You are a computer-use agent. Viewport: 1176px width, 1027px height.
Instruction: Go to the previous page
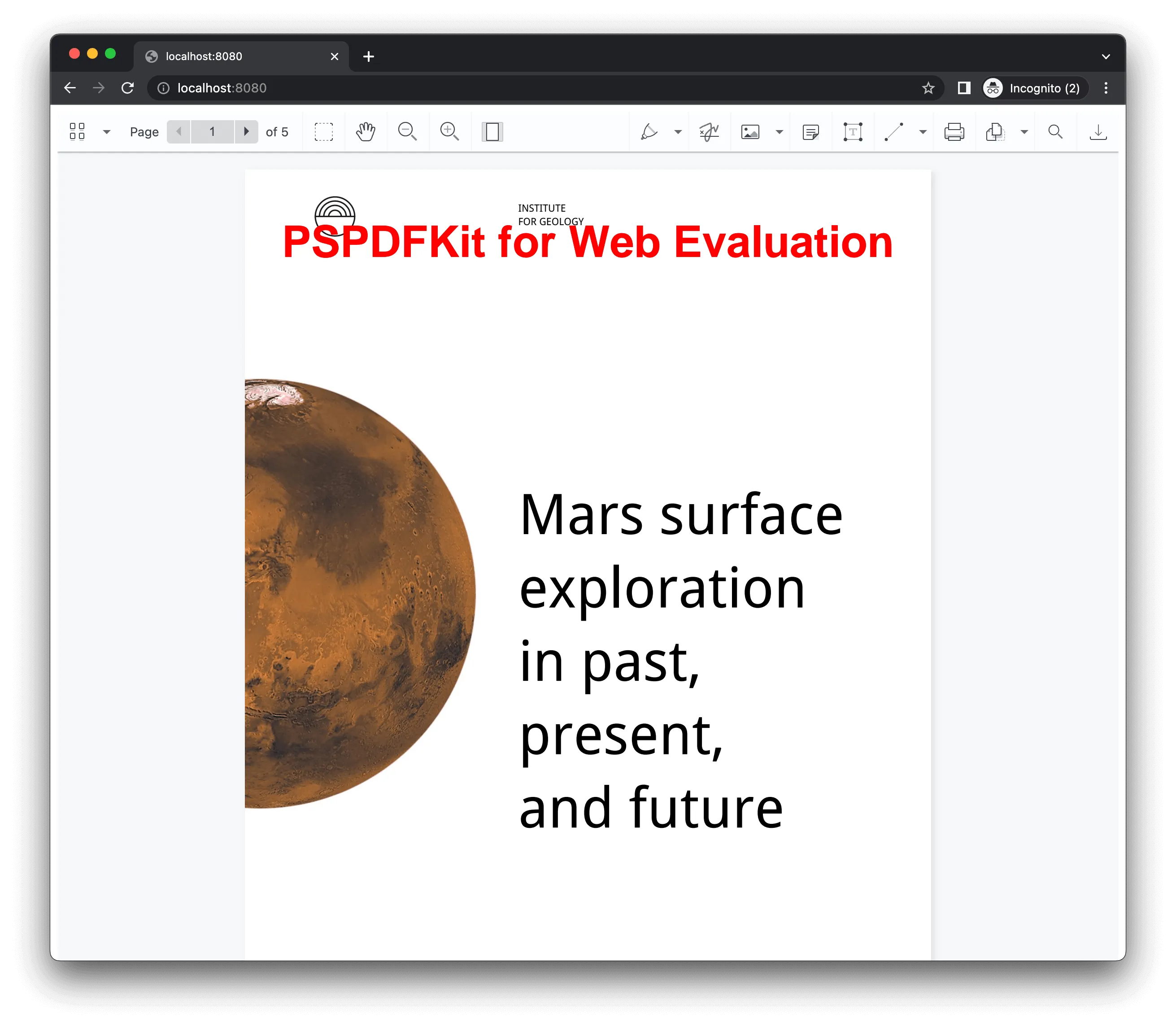pos(179,132)
